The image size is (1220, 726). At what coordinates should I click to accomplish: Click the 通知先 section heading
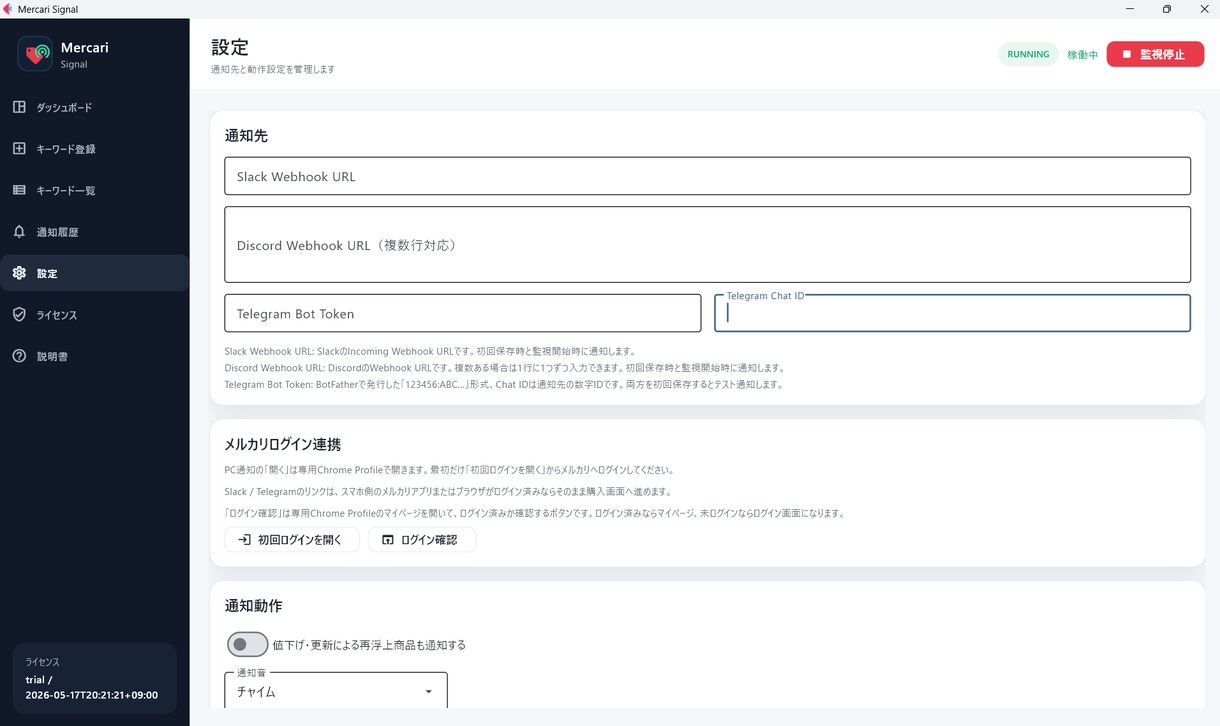click(246, 136)
